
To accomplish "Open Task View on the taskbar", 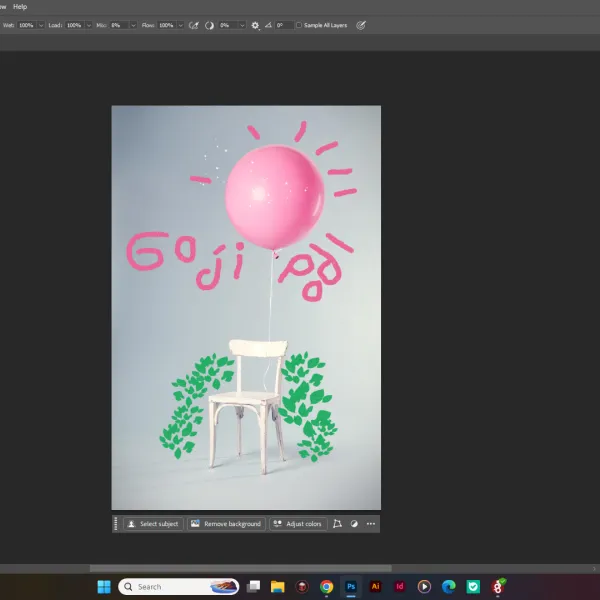I will pyautogui.click(x=253, y=586).
